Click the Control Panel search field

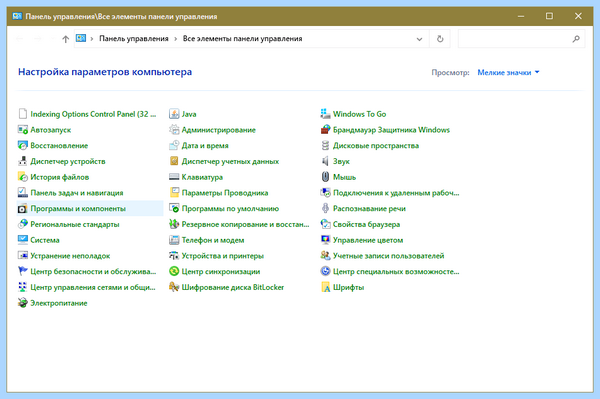(521, 39)
